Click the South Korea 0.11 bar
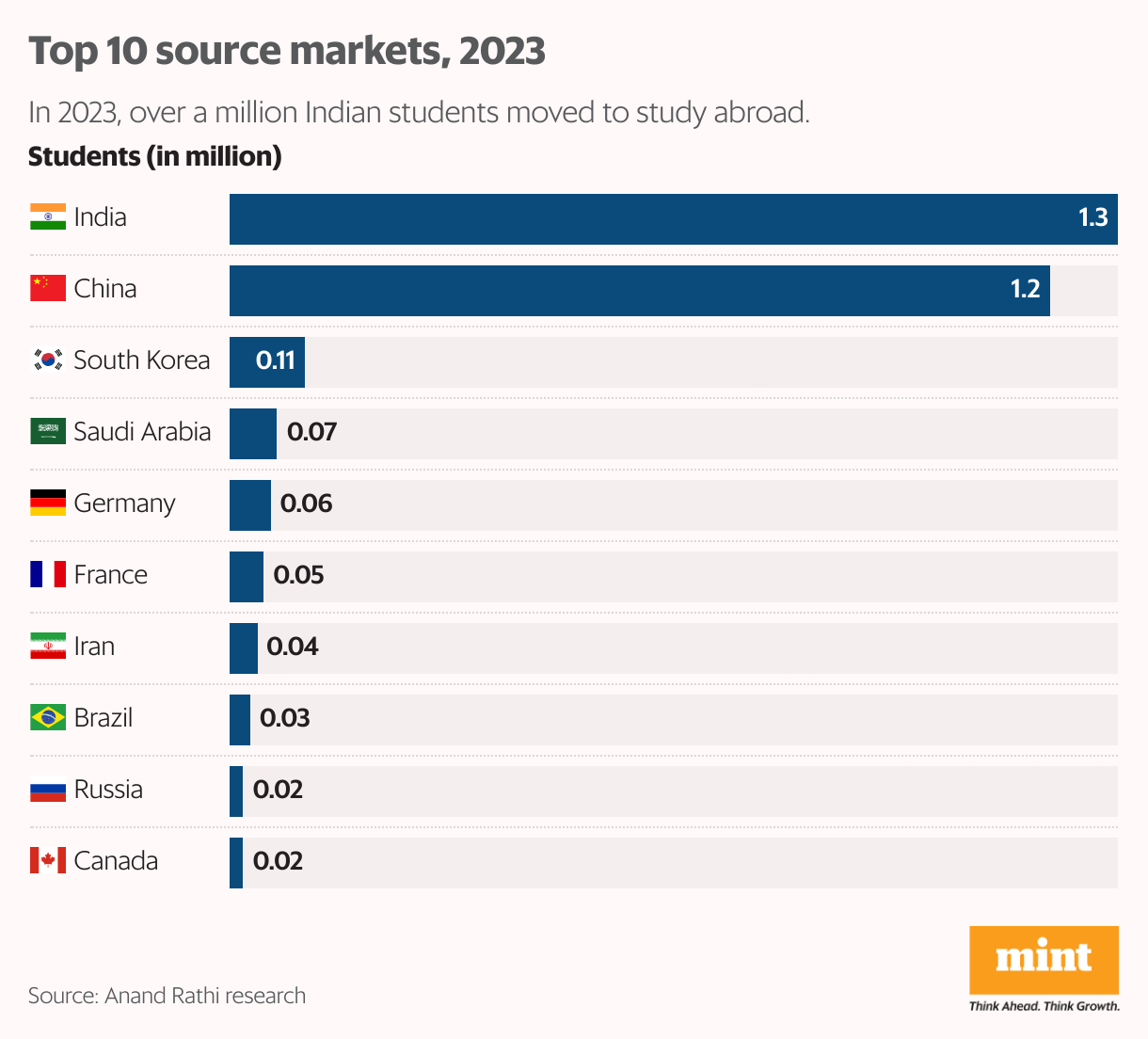Viewport: 1148px width, 1039px height. coord(267,362)
